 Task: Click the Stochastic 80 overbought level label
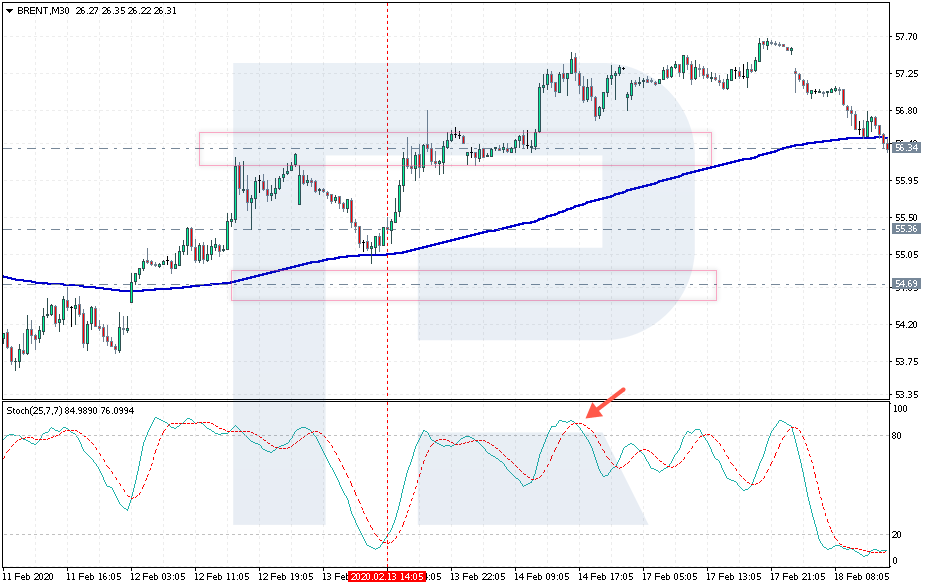897,436
